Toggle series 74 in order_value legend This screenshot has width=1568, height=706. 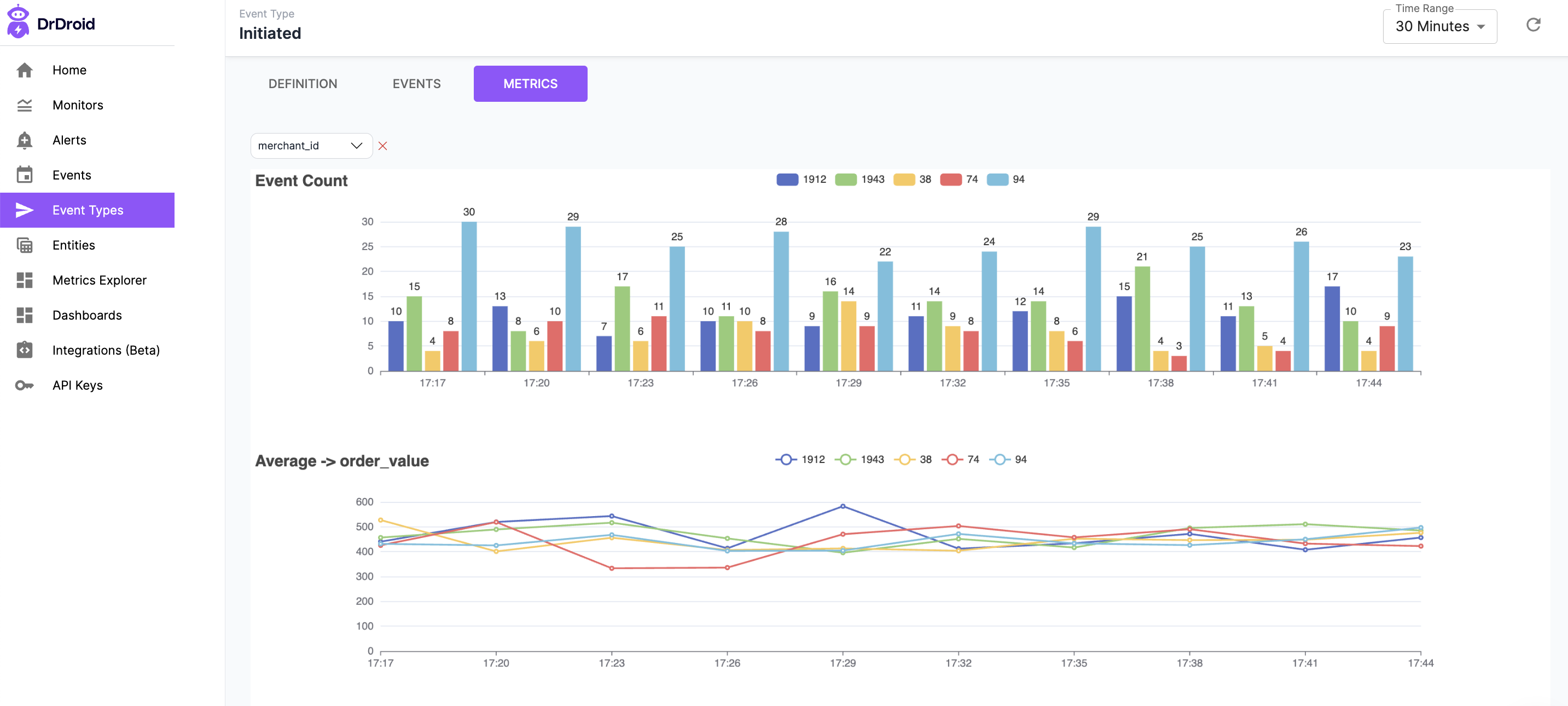tap(952, 460)
